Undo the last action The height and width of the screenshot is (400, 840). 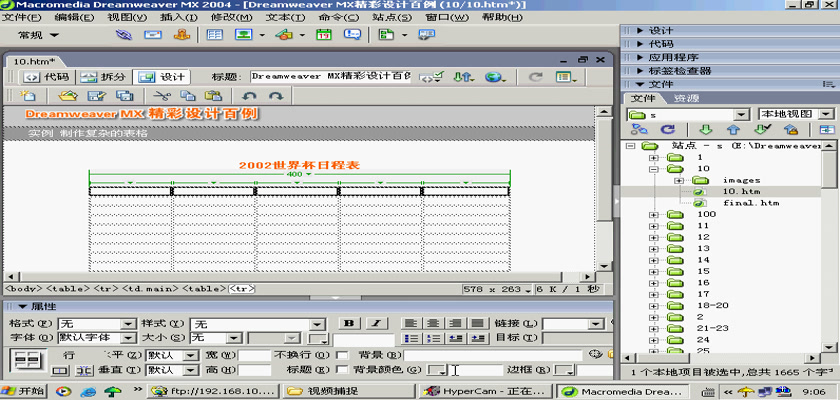[x=250, y=96]
